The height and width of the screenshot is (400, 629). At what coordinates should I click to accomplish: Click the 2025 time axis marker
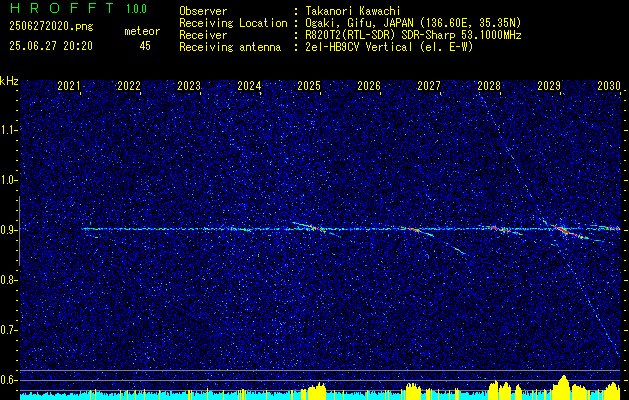coord(309,86)
